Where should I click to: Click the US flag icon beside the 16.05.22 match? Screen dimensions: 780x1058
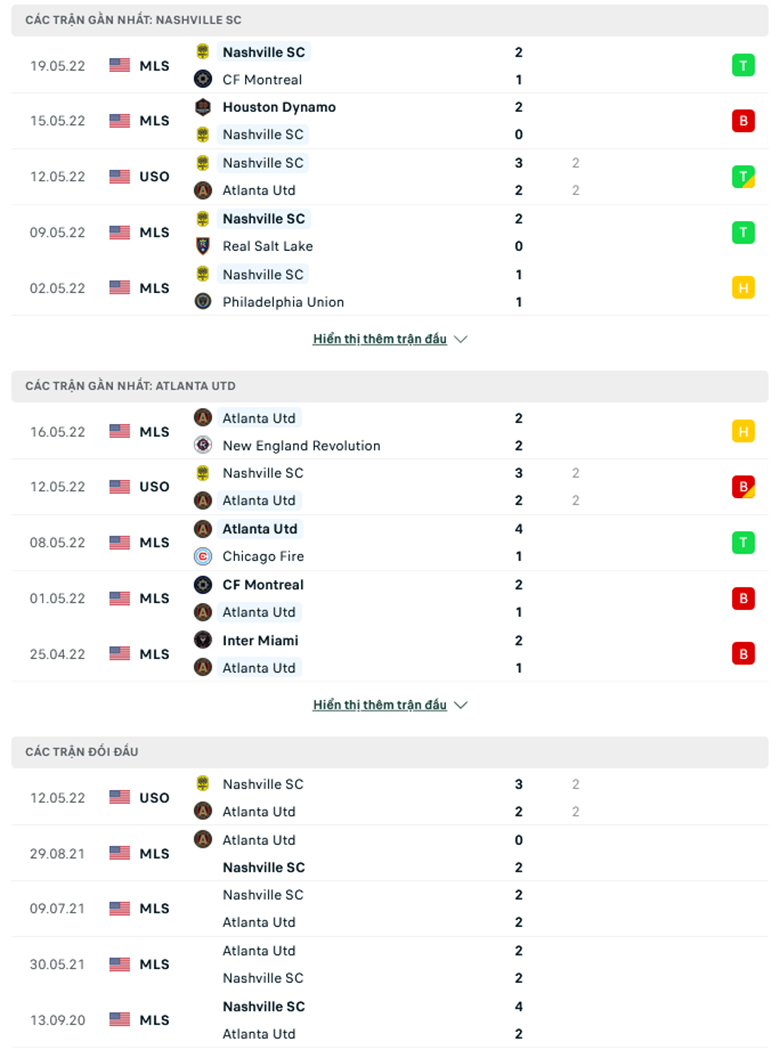coord(119,431)
